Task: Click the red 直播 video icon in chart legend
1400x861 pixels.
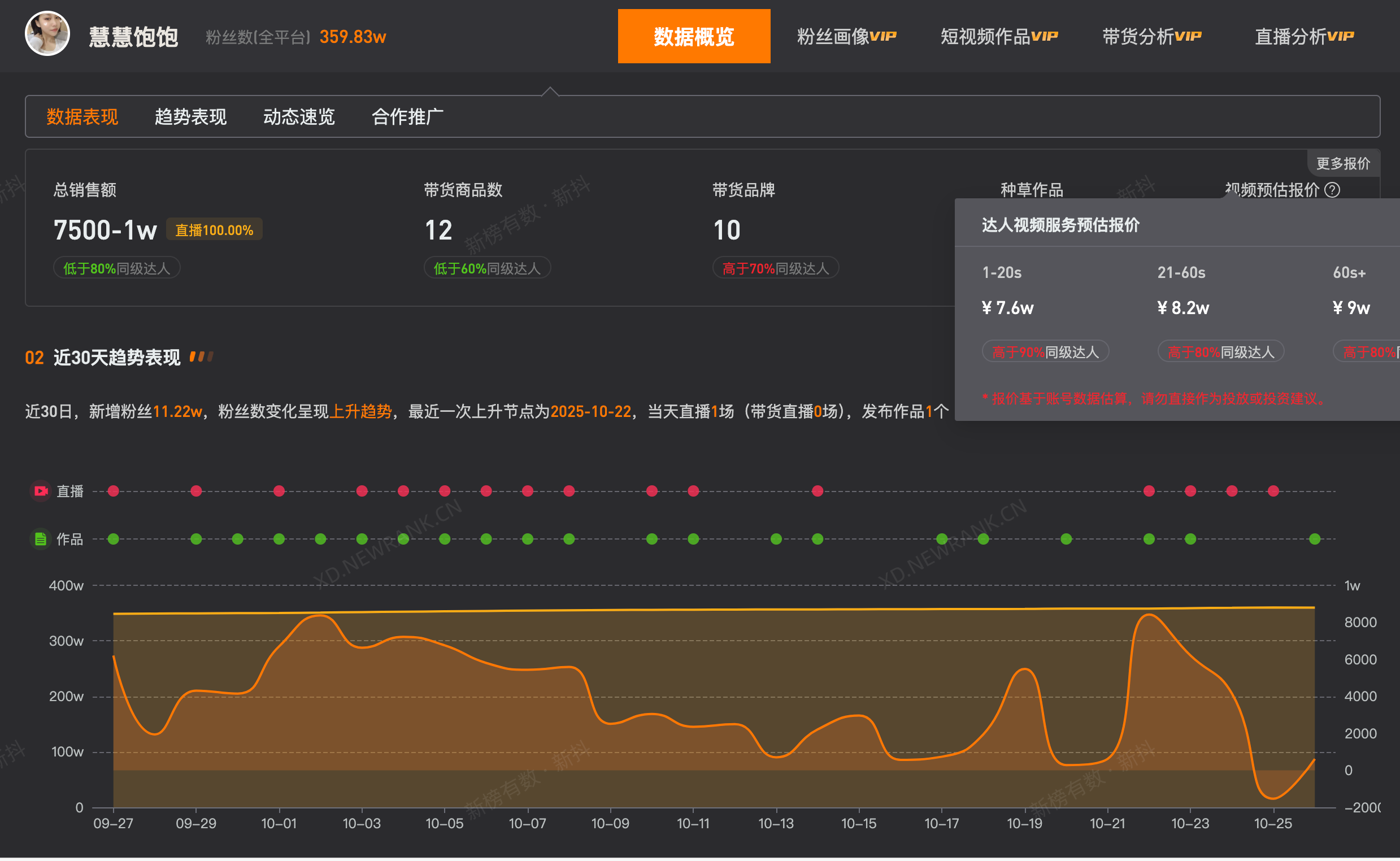Action: 40,491
